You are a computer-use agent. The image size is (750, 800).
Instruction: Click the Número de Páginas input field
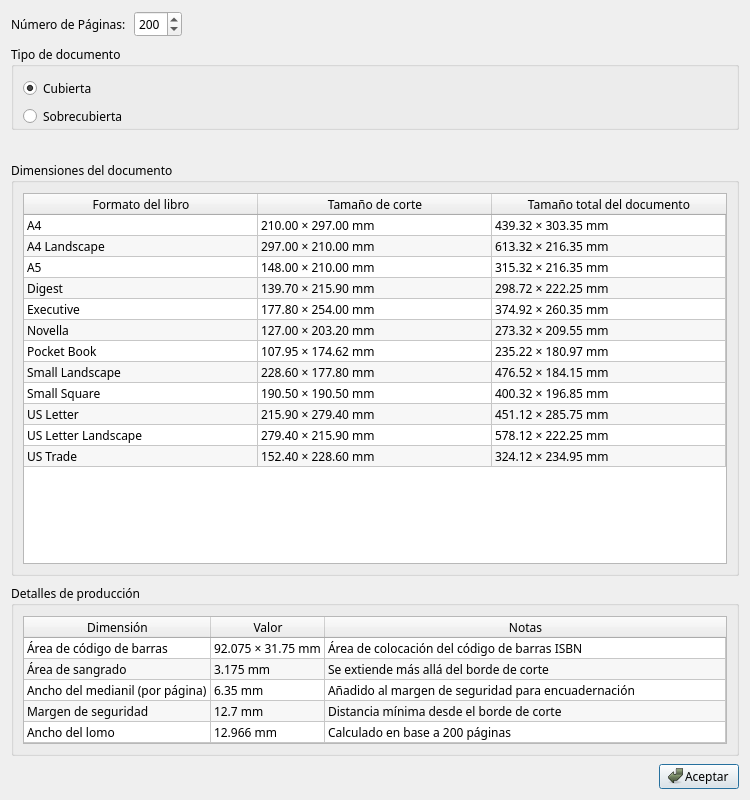150,24
